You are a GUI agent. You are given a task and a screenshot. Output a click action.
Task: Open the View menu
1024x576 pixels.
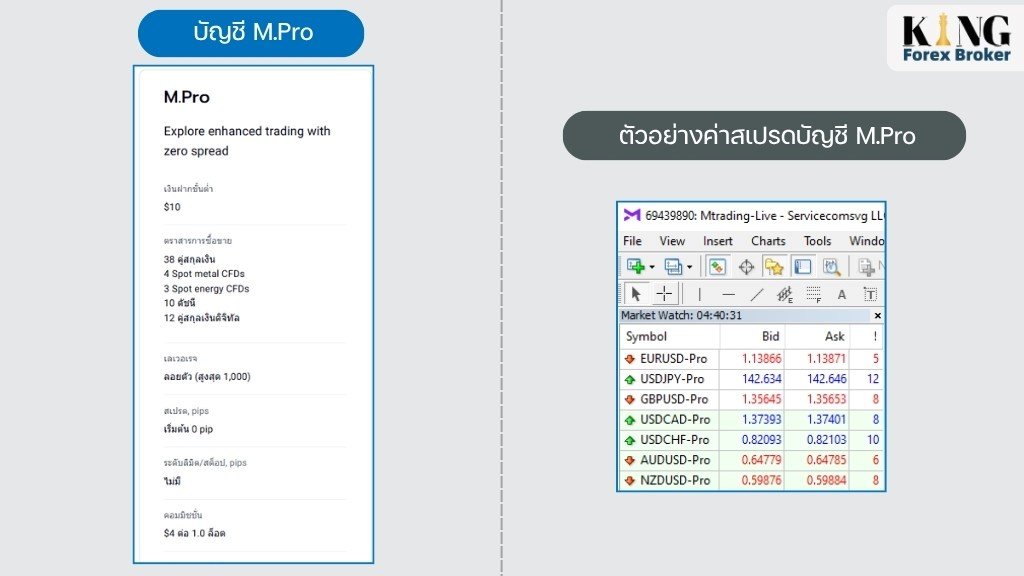(672, 241)
